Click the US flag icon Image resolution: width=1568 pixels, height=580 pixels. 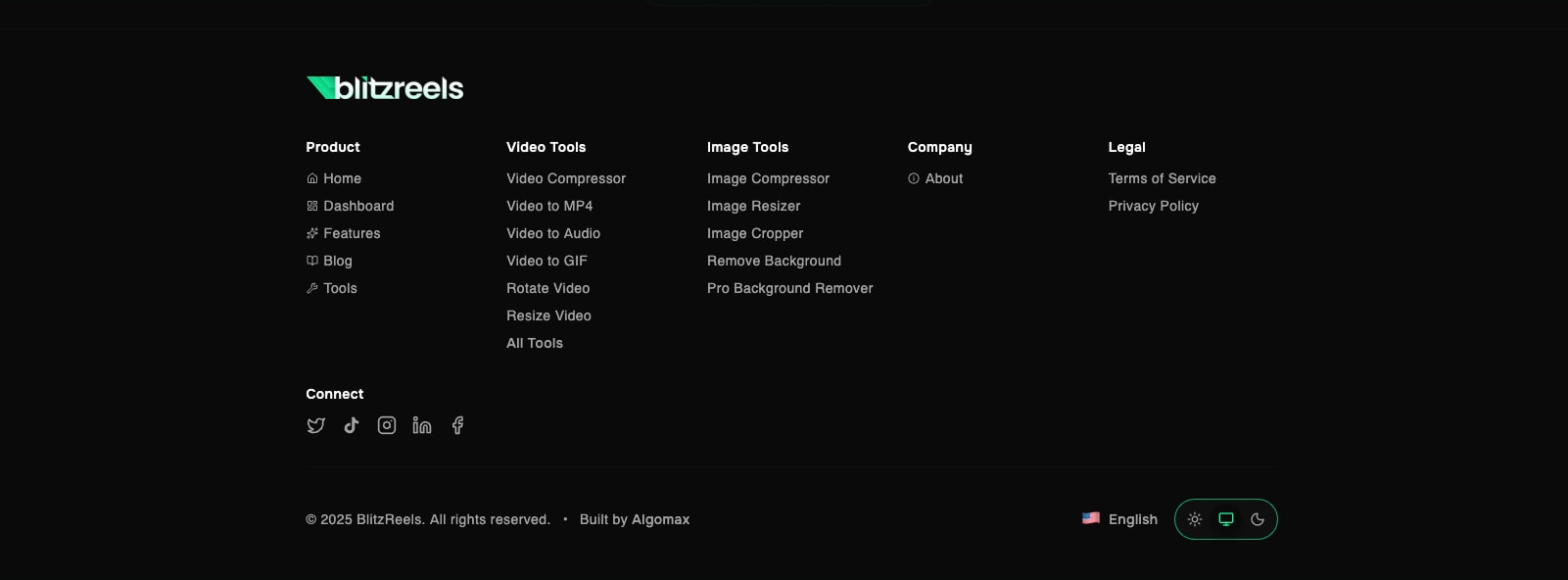1091,518
